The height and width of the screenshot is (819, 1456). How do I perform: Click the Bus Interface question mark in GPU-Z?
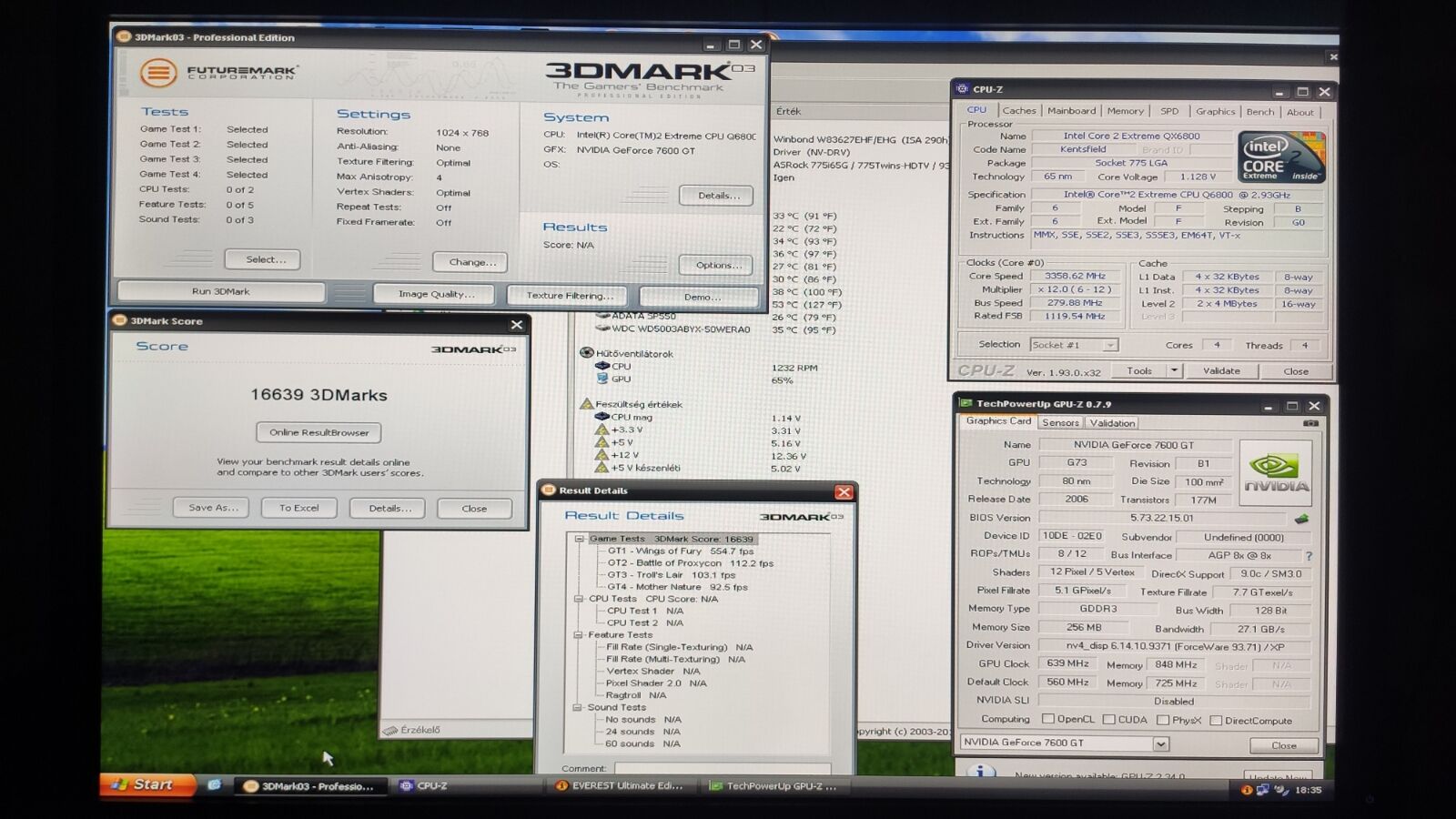tap(1309, 556)
